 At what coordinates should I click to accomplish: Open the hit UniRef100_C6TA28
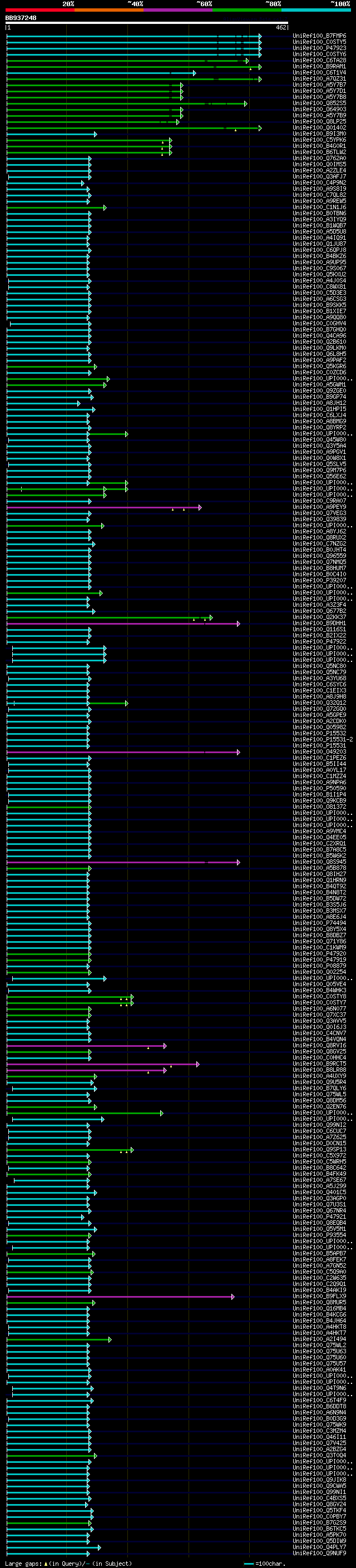click(319, 60)
